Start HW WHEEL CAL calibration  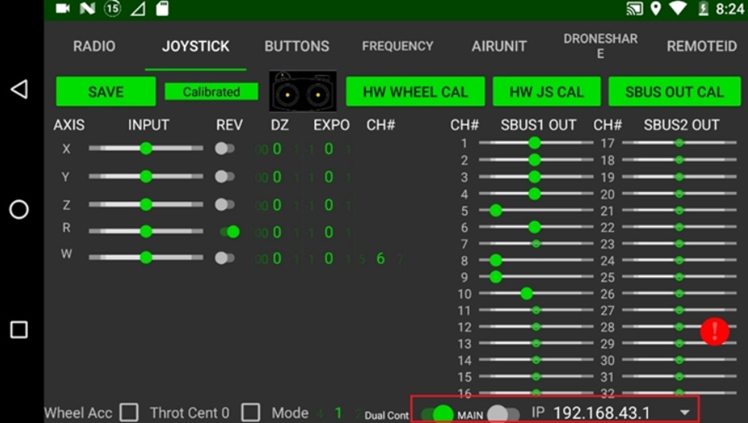pyautogui.click(x=415, y=92)
